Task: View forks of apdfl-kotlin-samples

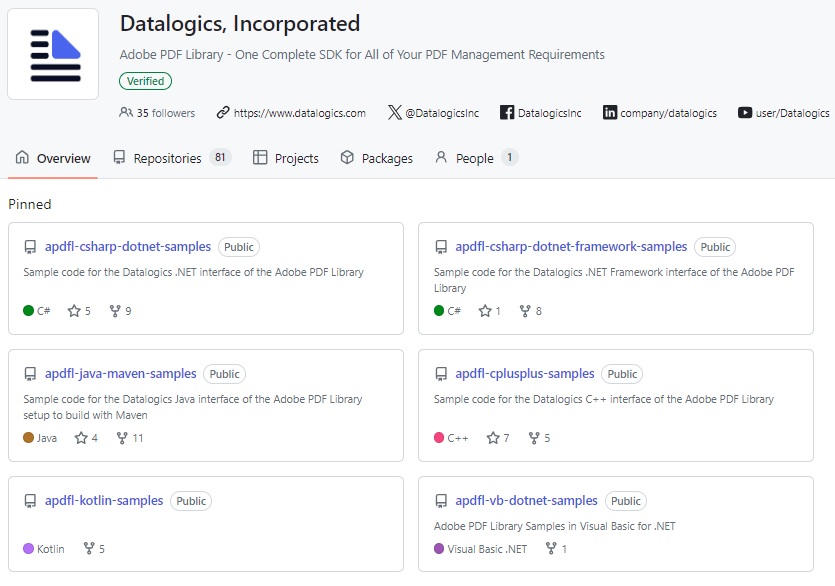Action: pos(95,549)
